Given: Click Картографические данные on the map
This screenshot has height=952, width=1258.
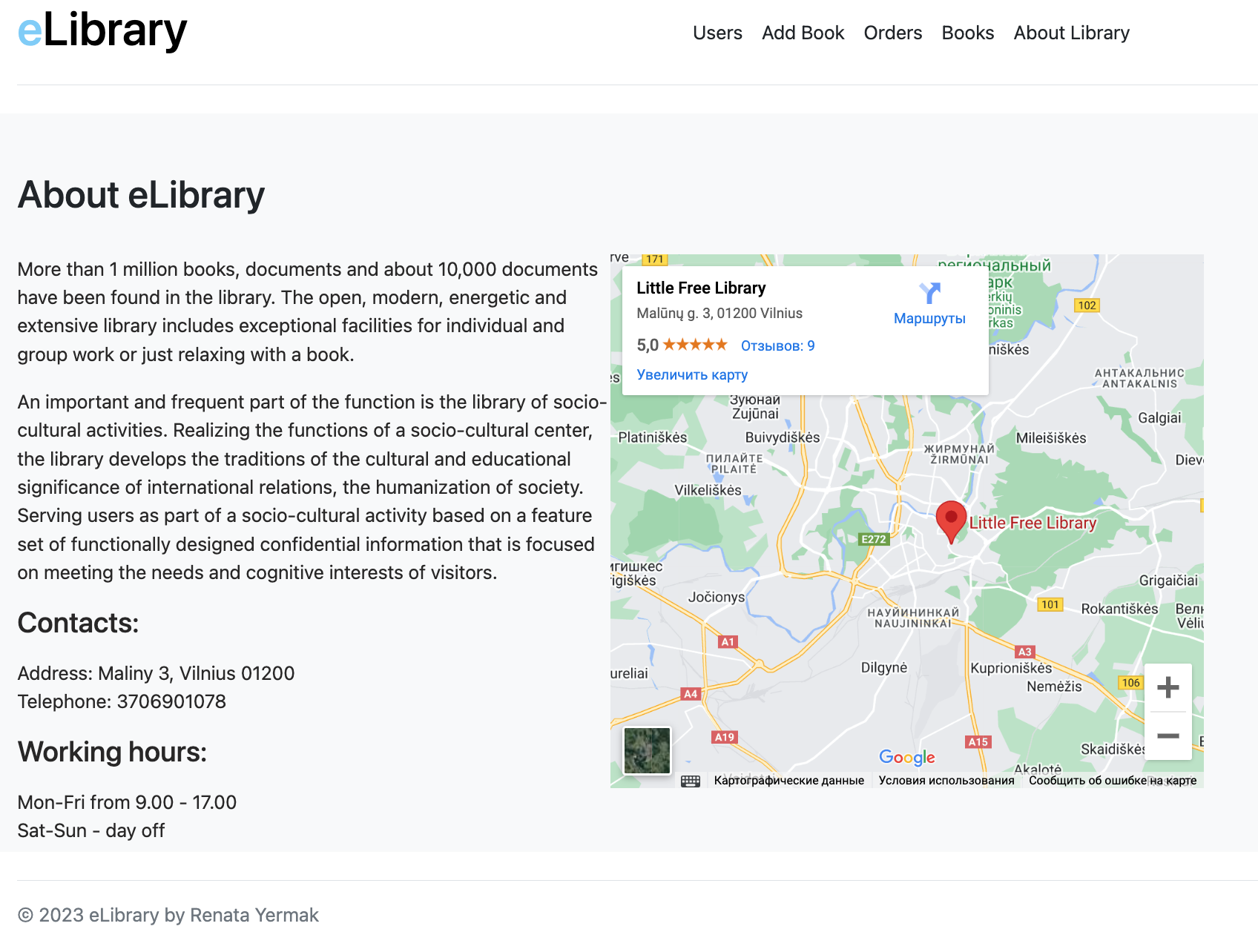Looking at the screenshot, I should point(789,780).
